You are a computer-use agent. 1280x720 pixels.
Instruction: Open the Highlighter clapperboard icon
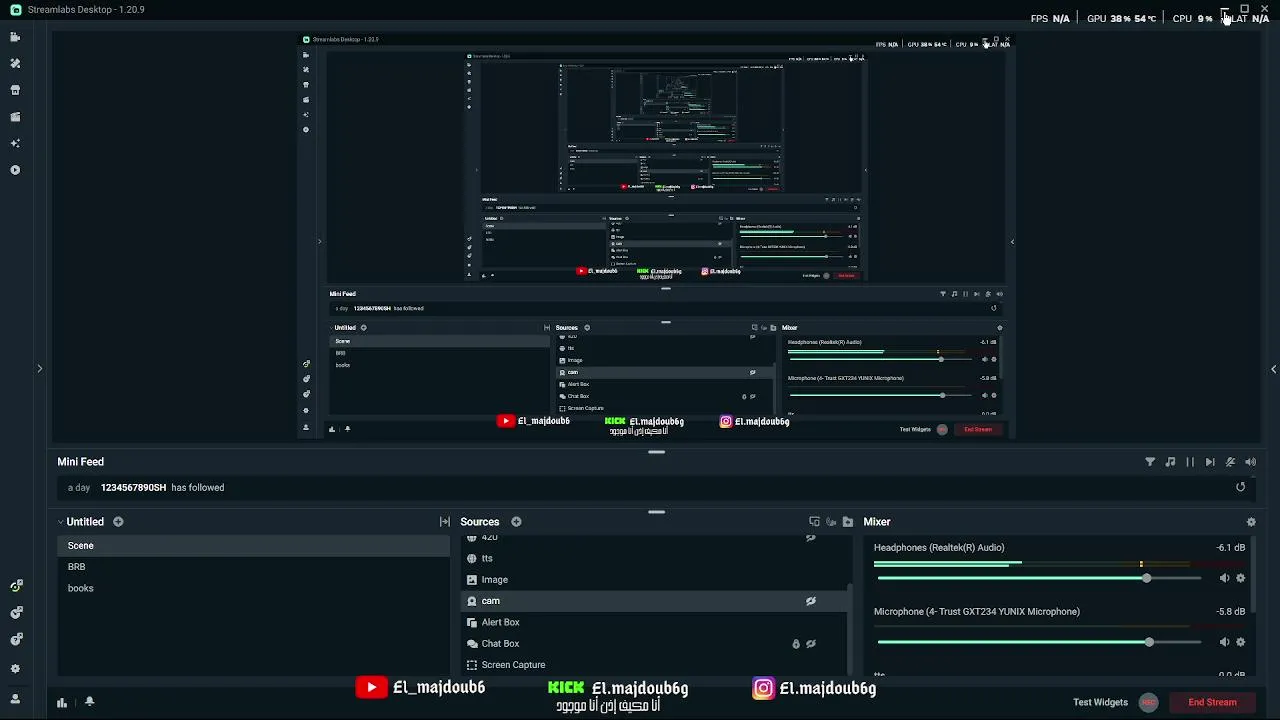point(15,117)
